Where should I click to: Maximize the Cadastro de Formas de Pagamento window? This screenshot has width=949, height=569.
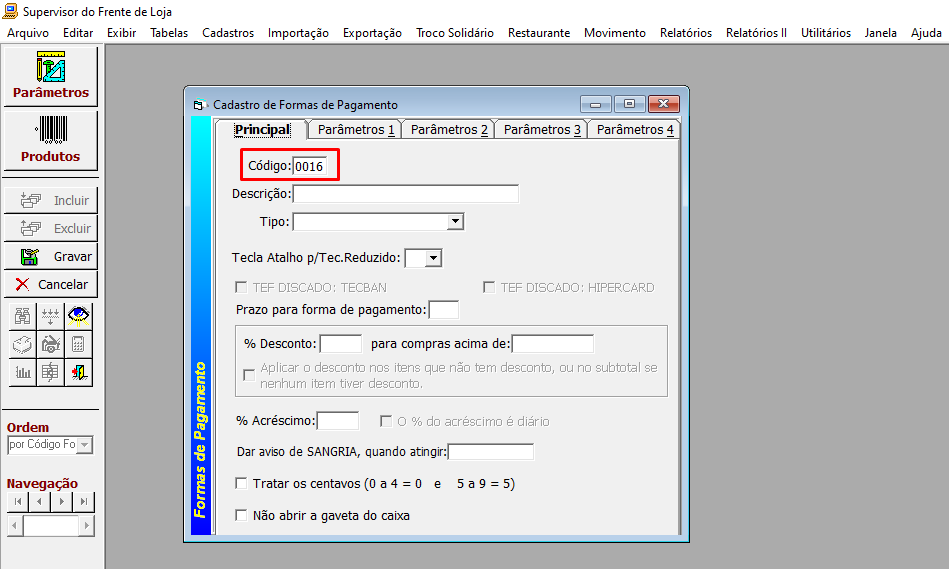[629, 104]
